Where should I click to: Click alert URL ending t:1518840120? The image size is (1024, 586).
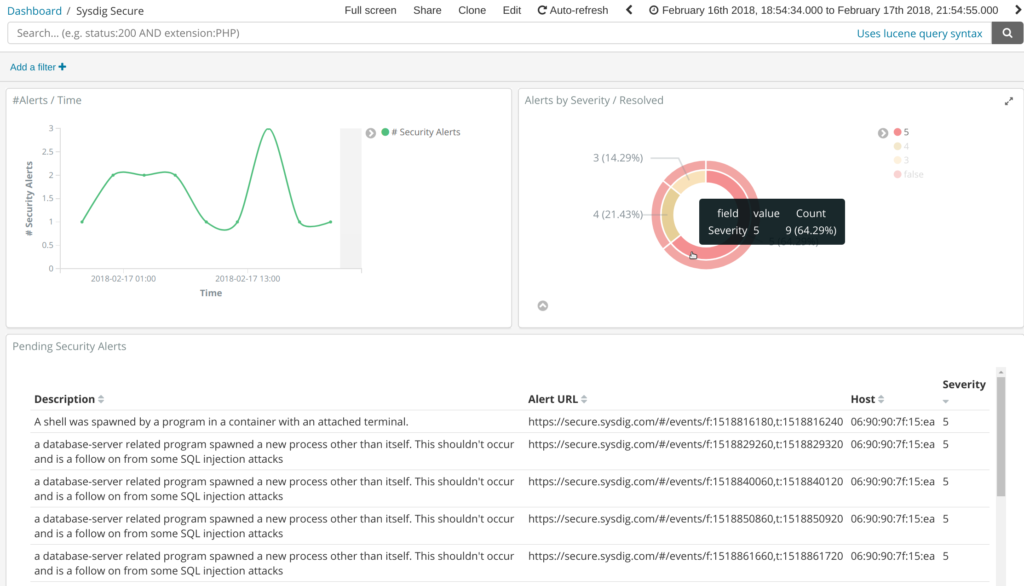point(685,481)
